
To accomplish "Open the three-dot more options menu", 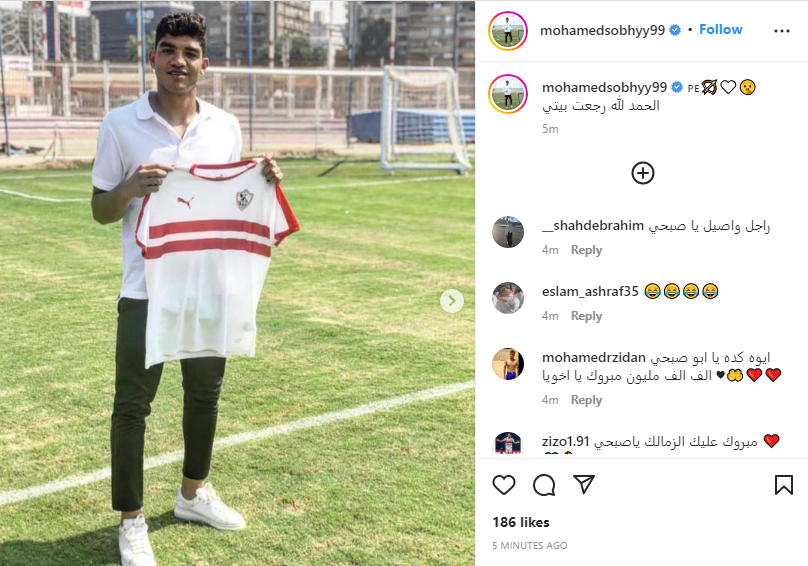I will 782,31.
